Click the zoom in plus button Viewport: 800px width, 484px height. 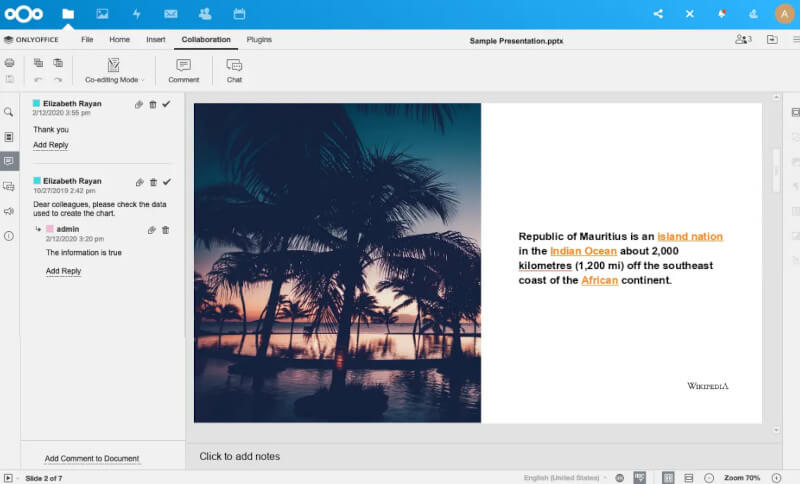click(x=776, y=478)
